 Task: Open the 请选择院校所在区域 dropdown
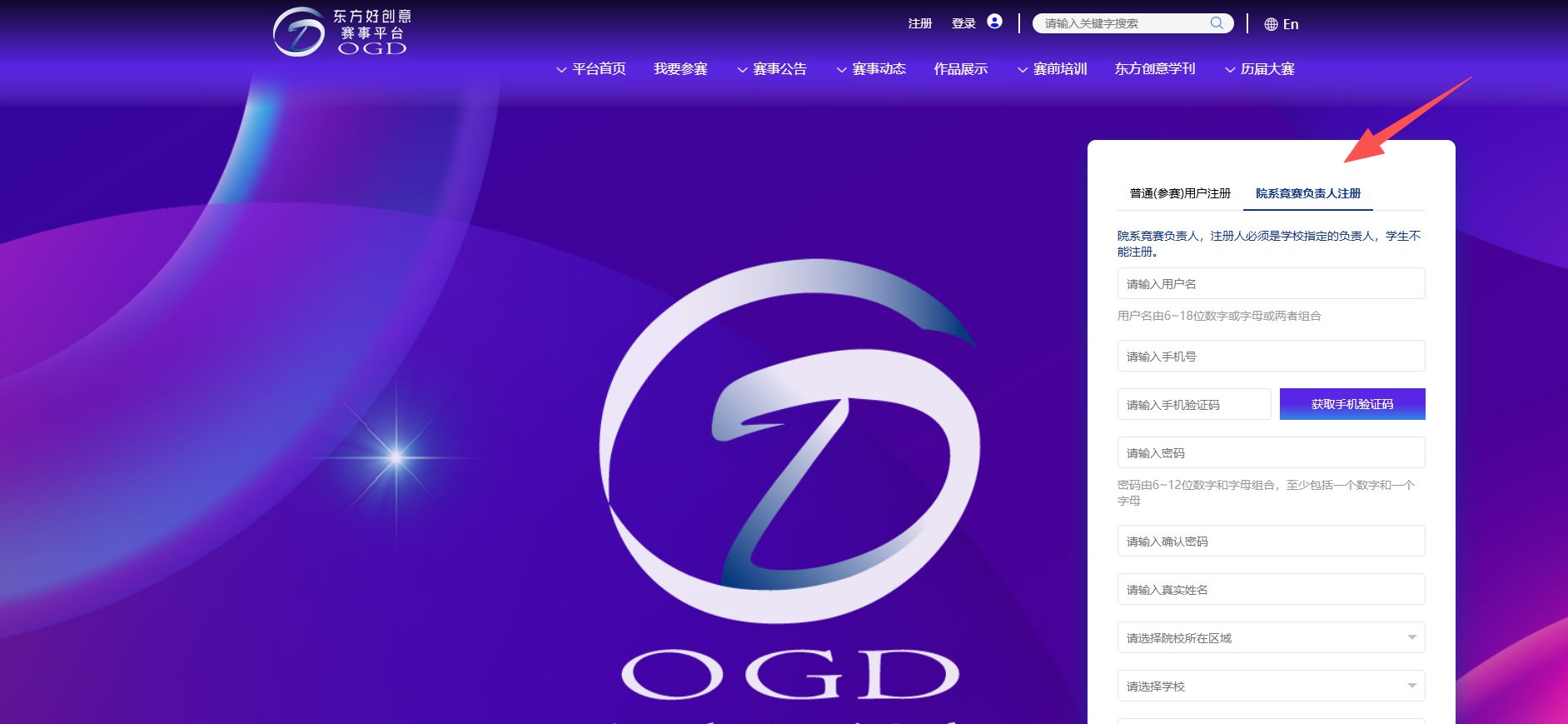tap(1272, 637)
